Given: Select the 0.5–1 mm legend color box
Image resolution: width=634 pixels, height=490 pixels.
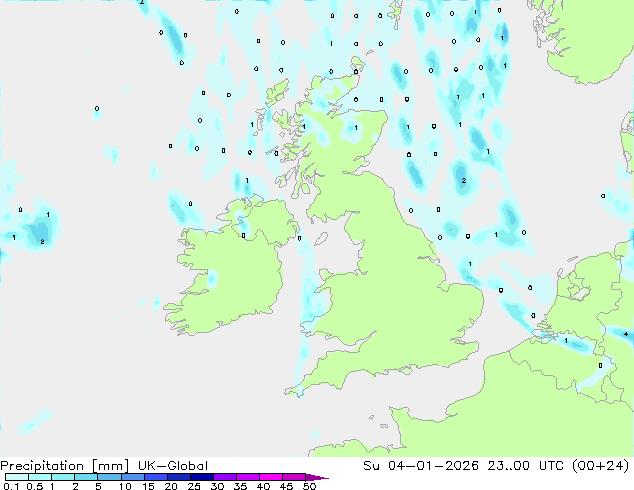Looking at the screenshot, I should [x=40, y=477].
